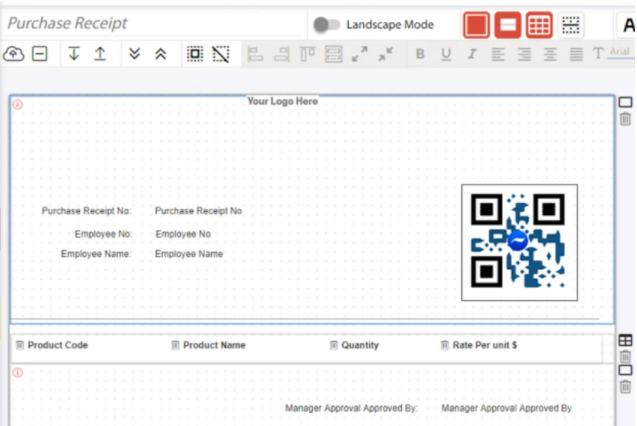
Task: Select the Employee Name value field
Action: [189, 254]
